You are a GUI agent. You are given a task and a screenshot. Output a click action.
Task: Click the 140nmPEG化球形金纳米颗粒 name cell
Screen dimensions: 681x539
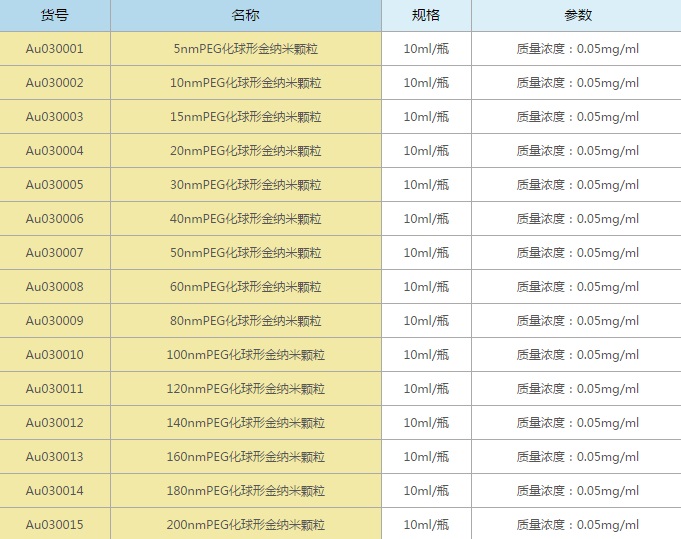click(246, 423)
